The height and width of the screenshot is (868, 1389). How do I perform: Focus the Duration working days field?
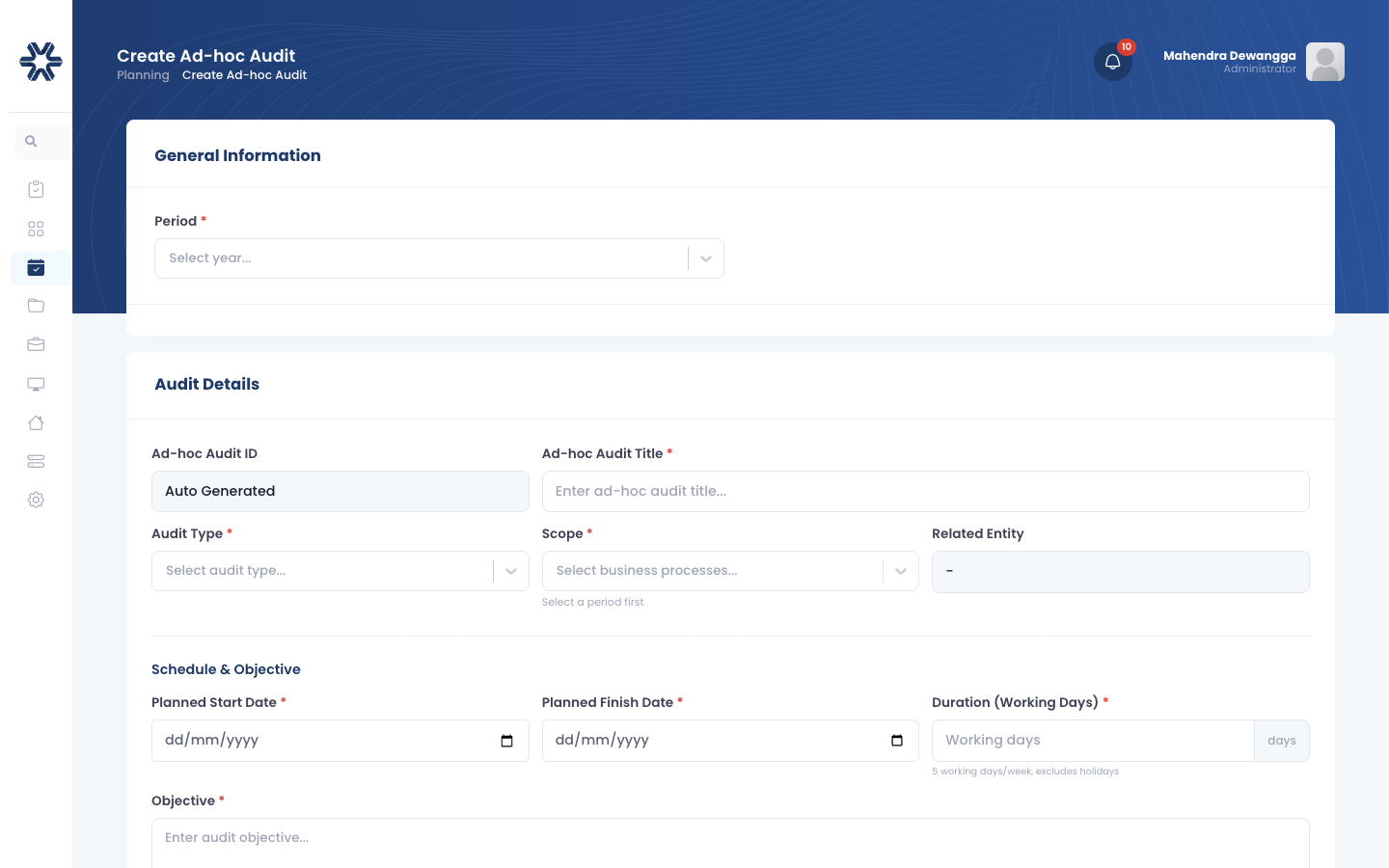coord(1093,741)
